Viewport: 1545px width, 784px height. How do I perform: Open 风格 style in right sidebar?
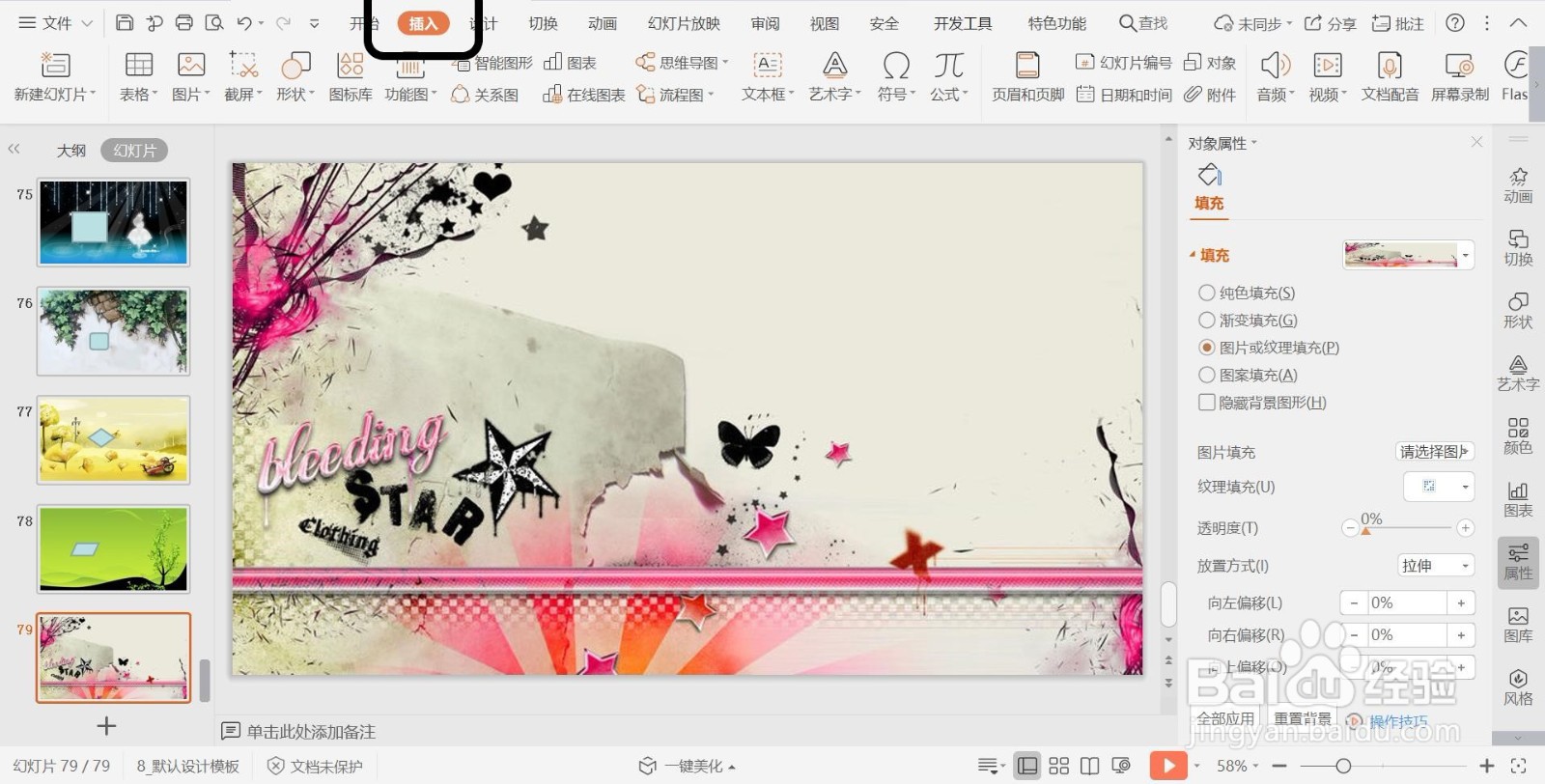[x=1518, y=686]
